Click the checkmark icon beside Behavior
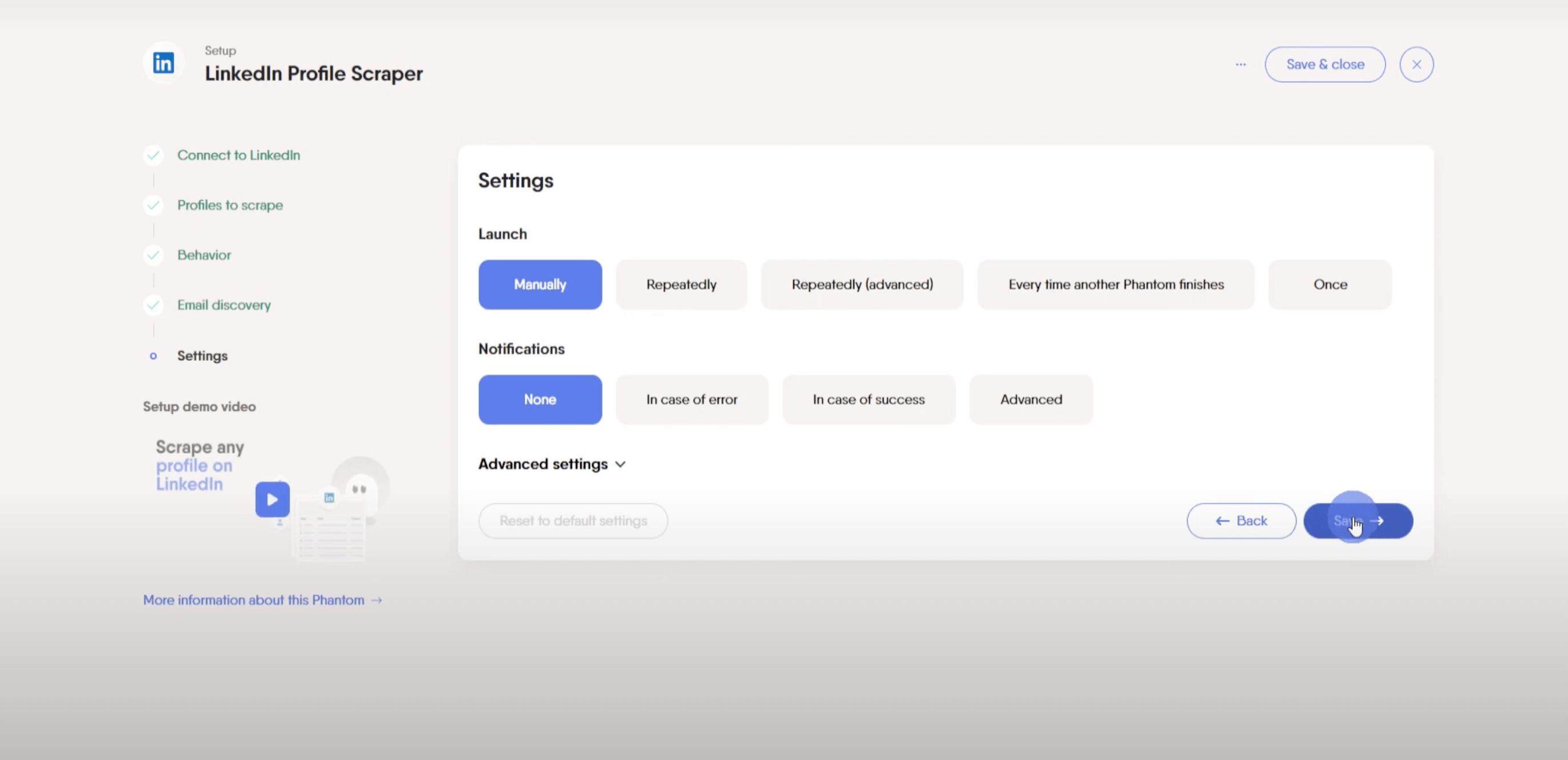The image size is (1568, 760). click(x=153, y=255)
